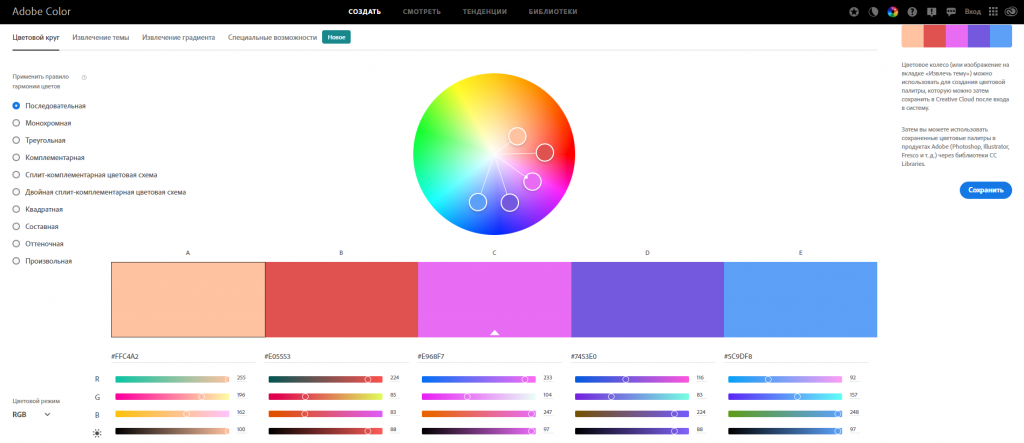Image resolution: width=1024 pixels, height=443 pixels.
Task: Select Двойная сплит-комплементарная цветовая схема option
Action: pyautogui.click(x=99, y=192)
